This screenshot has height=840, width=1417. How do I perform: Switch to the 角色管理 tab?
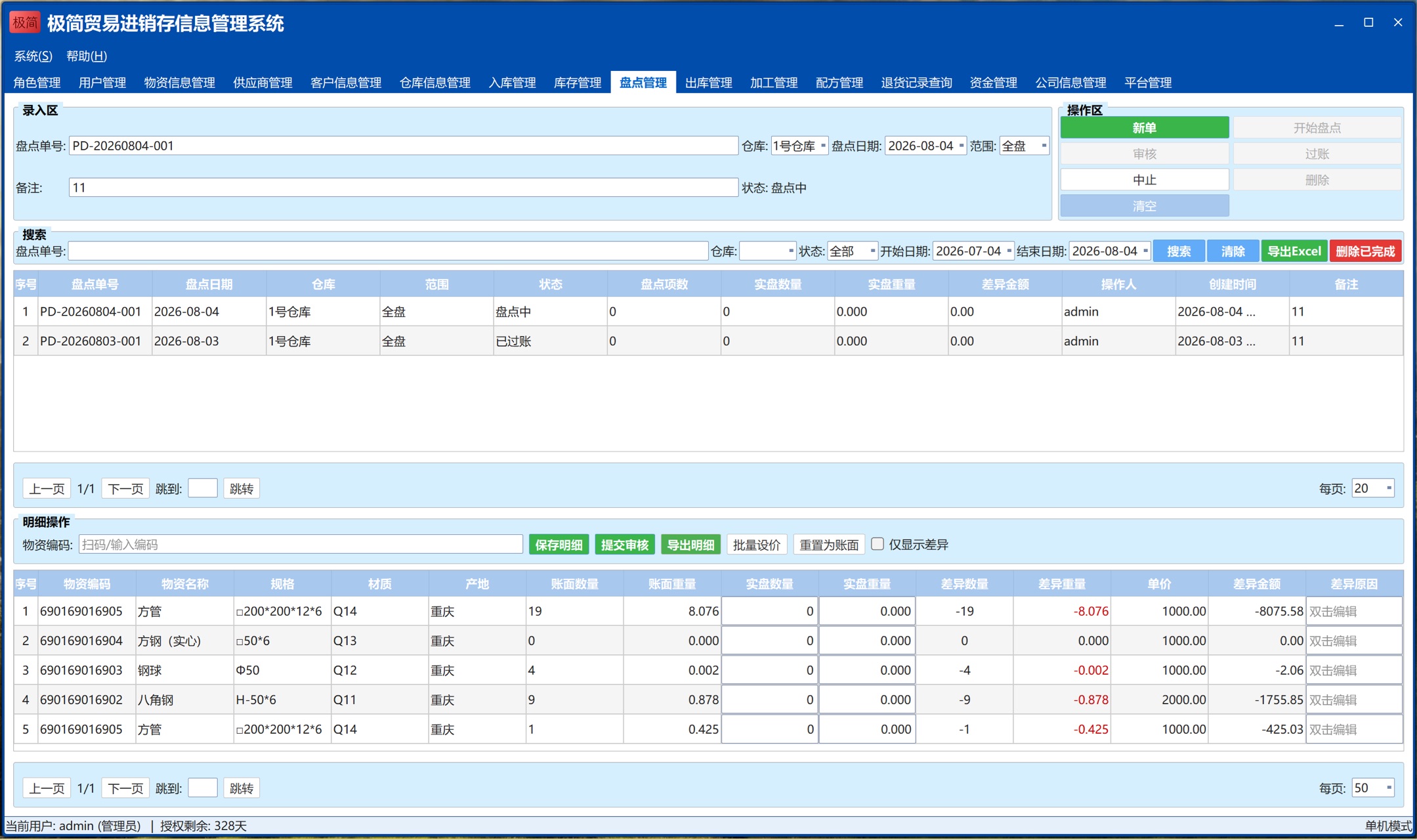pos(37,83)
